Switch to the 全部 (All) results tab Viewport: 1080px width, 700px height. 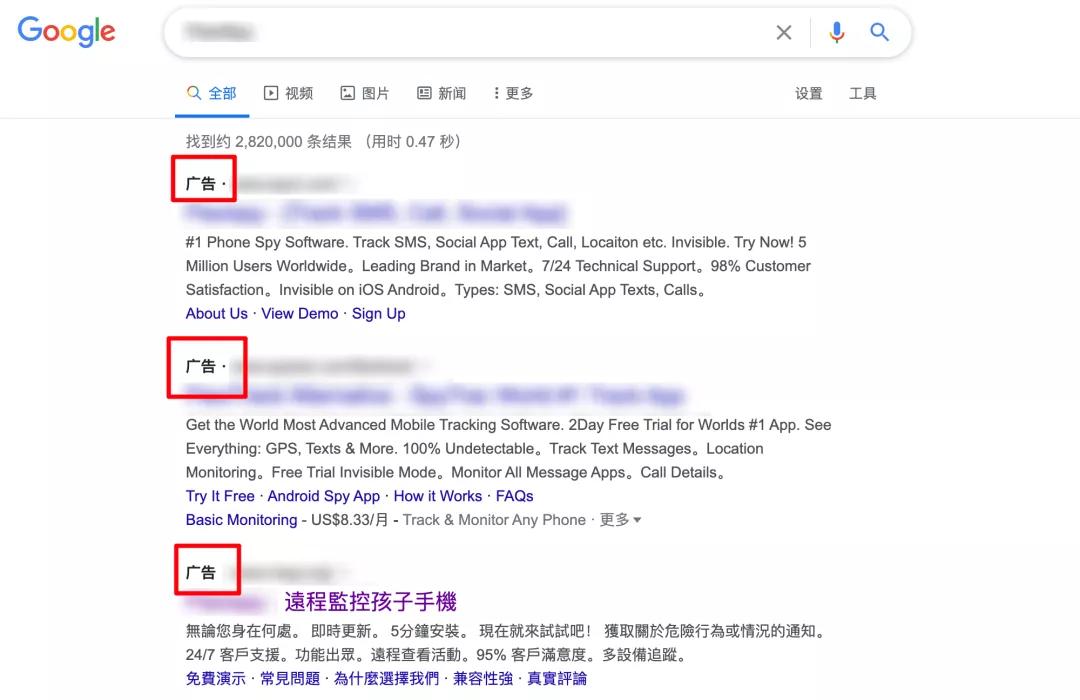[212, 92]
